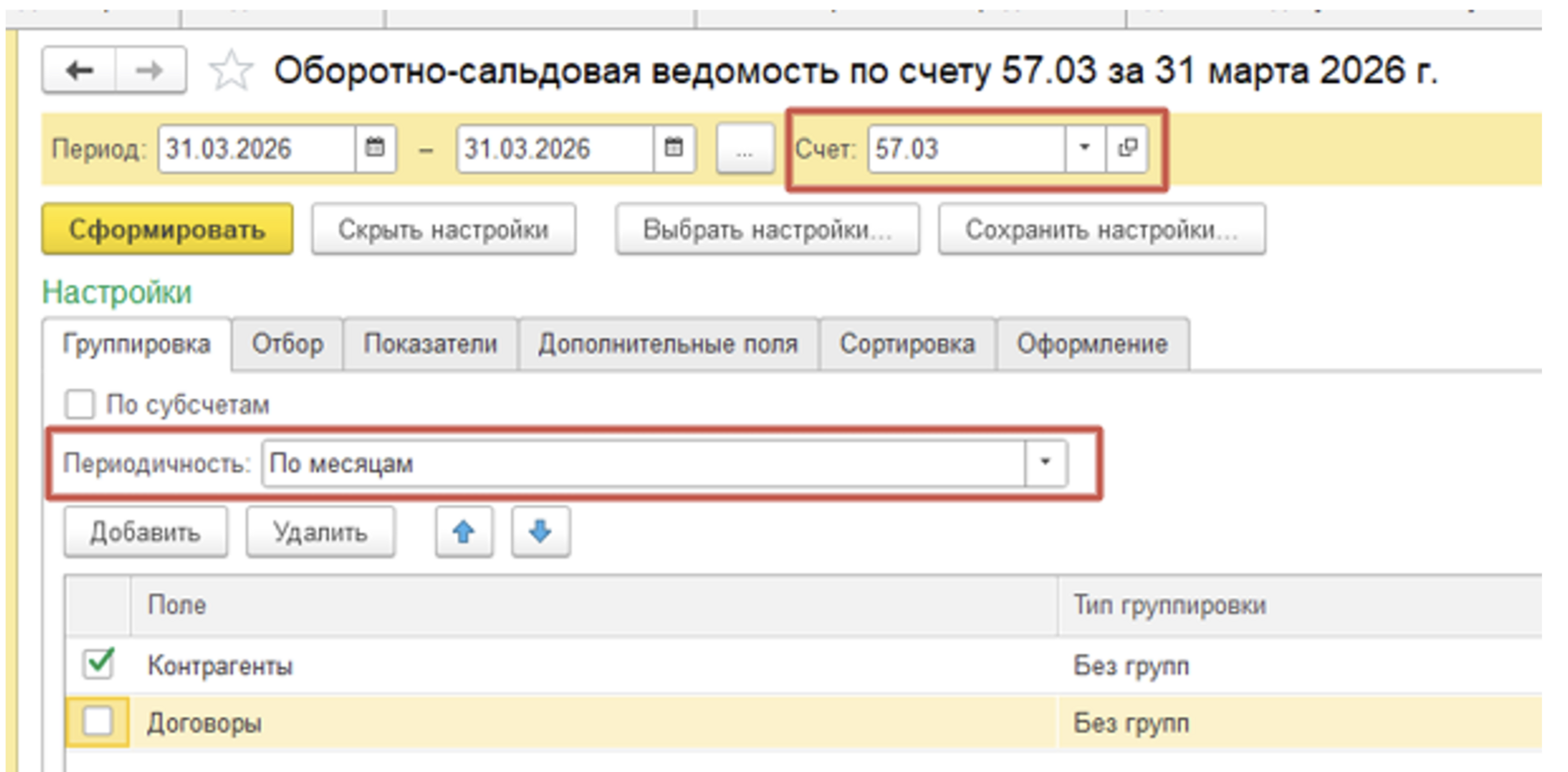Screen dimensions: 1568x772
Task: Select the Договоры row text
Action: (203, 723)
